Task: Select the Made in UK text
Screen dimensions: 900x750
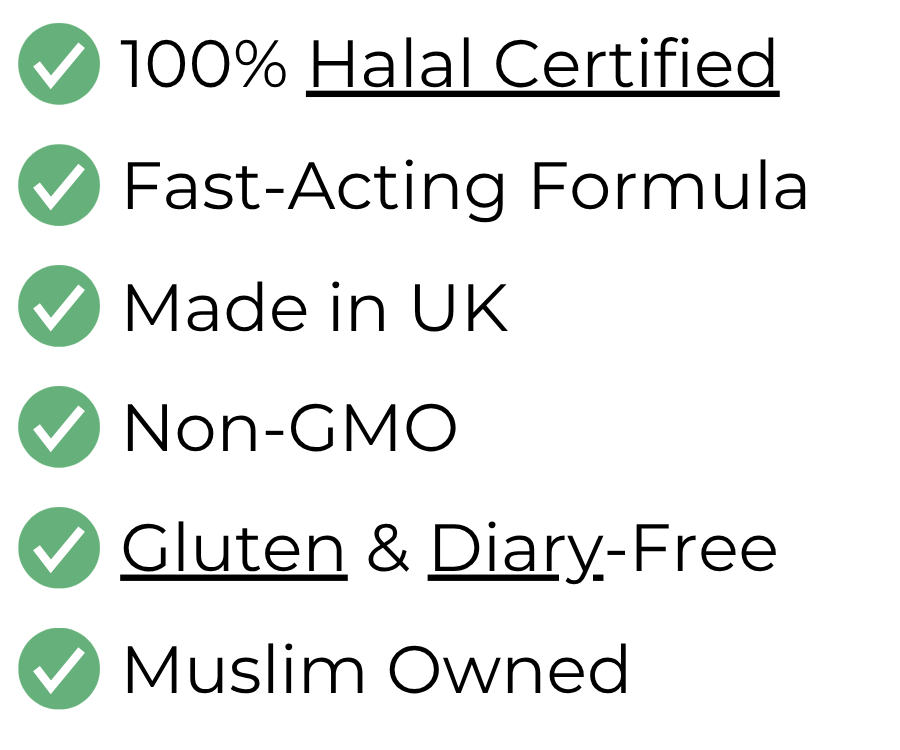Action: (x=316, y=307)
